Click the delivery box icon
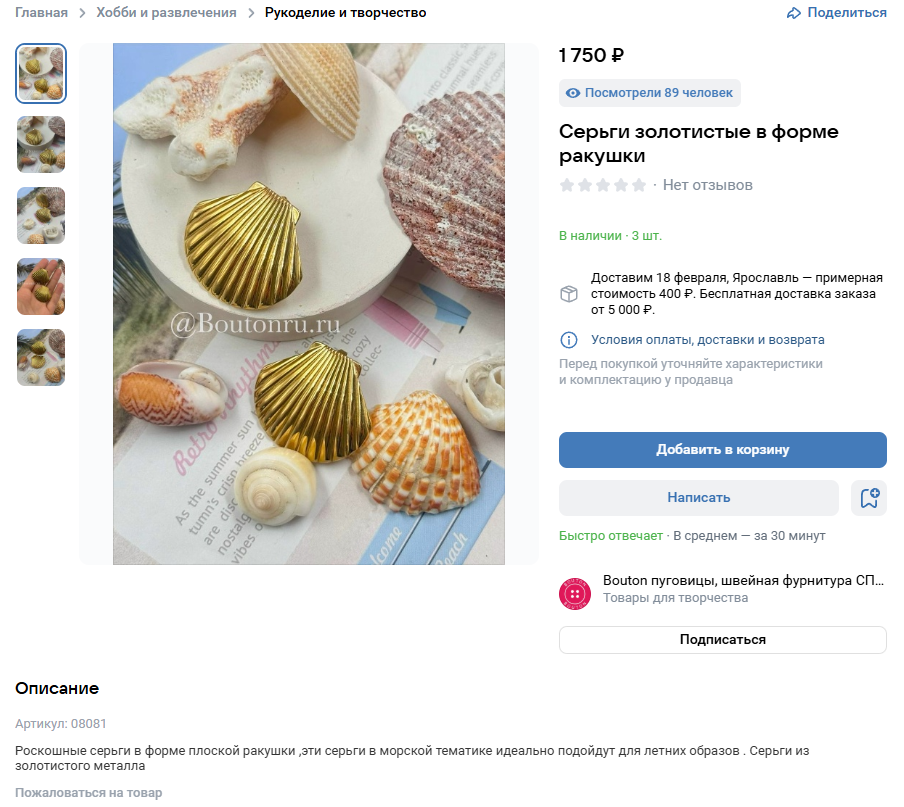Viewport: 904px width, 807px height. click(568, 294)
